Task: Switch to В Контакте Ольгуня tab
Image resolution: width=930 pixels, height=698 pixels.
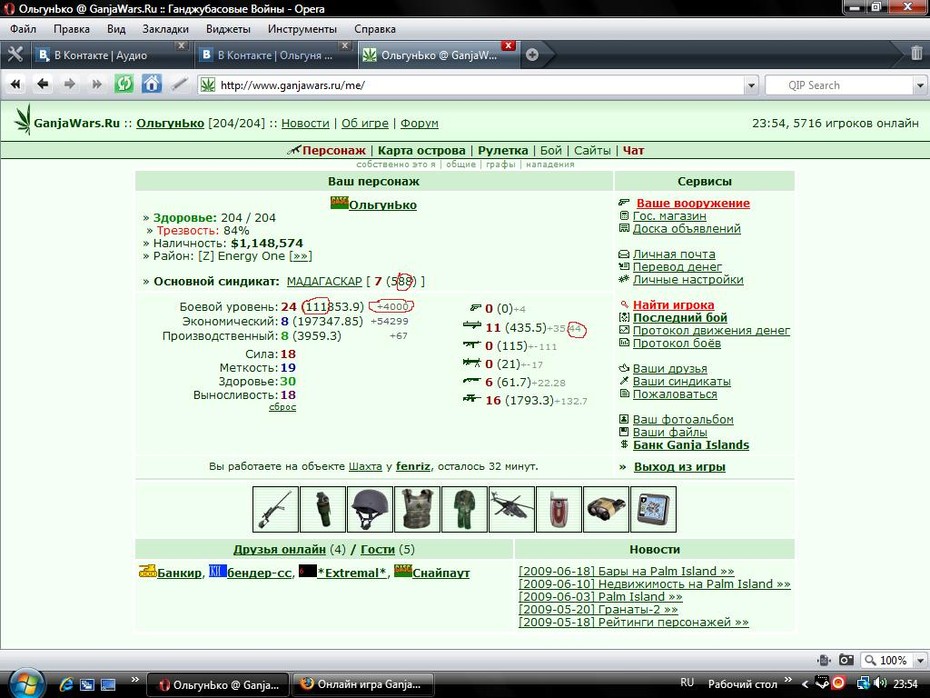Action: (x=274, y=55)
